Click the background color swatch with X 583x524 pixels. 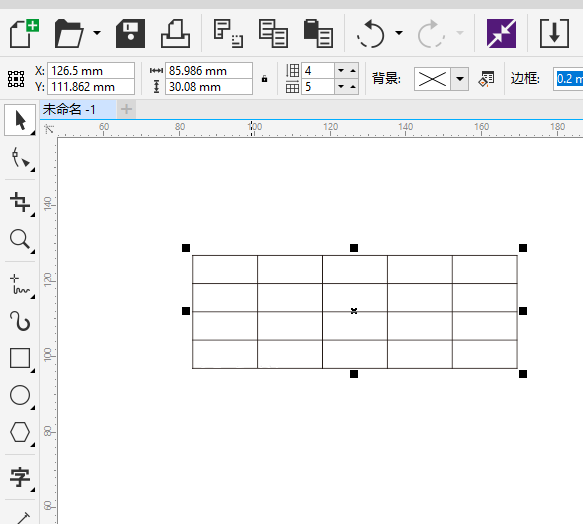[432, 79]
